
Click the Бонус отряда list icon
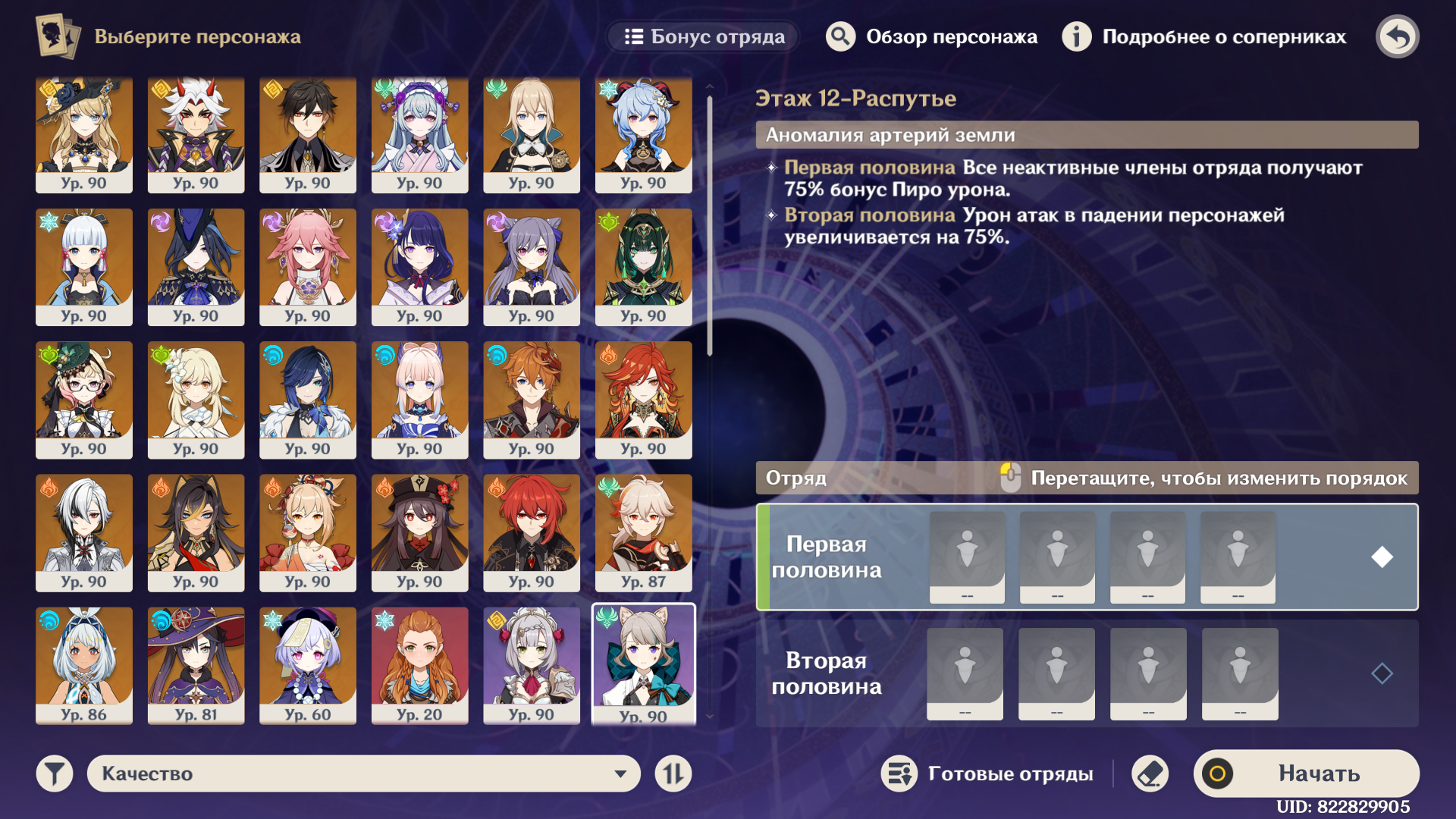coord(634,36)
